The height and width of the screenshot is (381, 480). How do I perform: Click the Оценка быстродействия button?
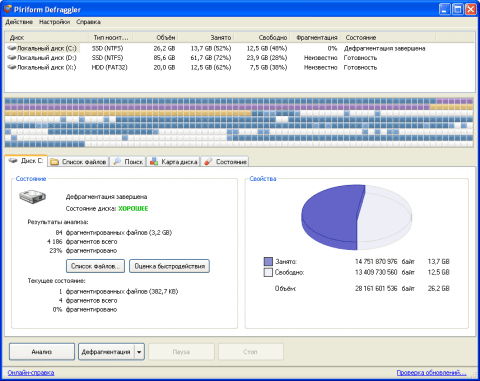[169, 266]
